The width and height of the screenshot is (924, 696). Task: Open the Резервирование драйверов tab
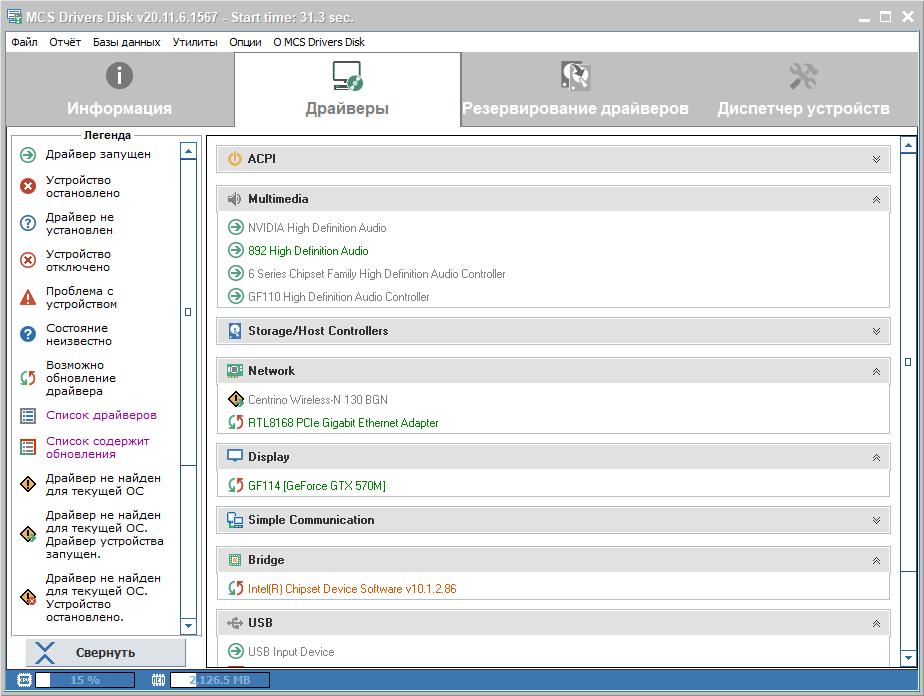[575, 89]
